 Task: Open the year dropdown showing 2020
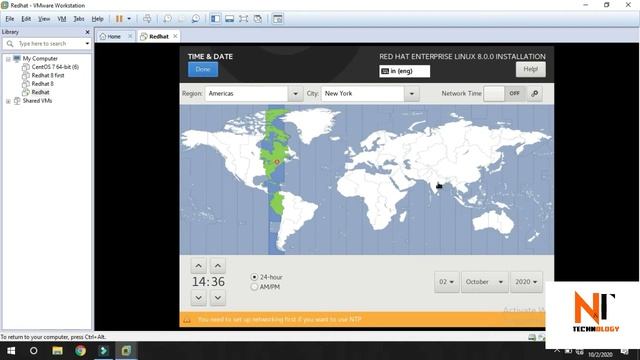526,282
